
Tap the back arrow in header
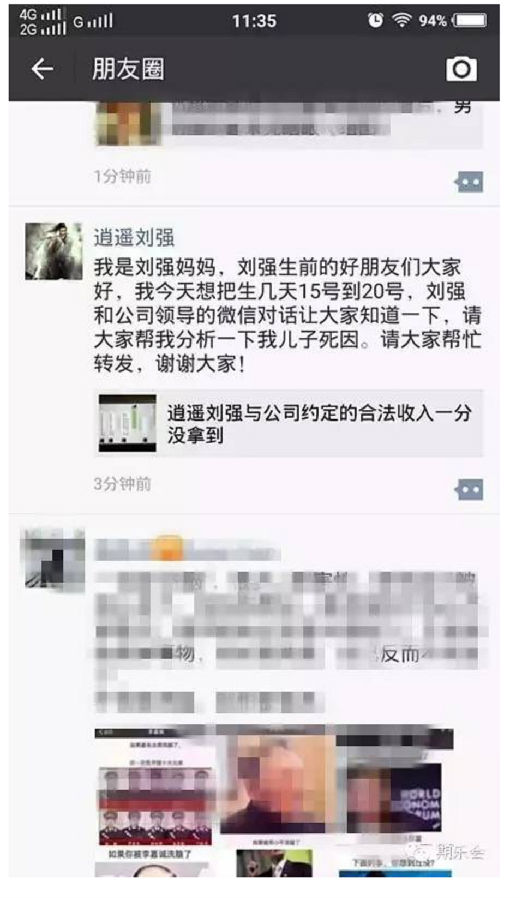point(42,69)
